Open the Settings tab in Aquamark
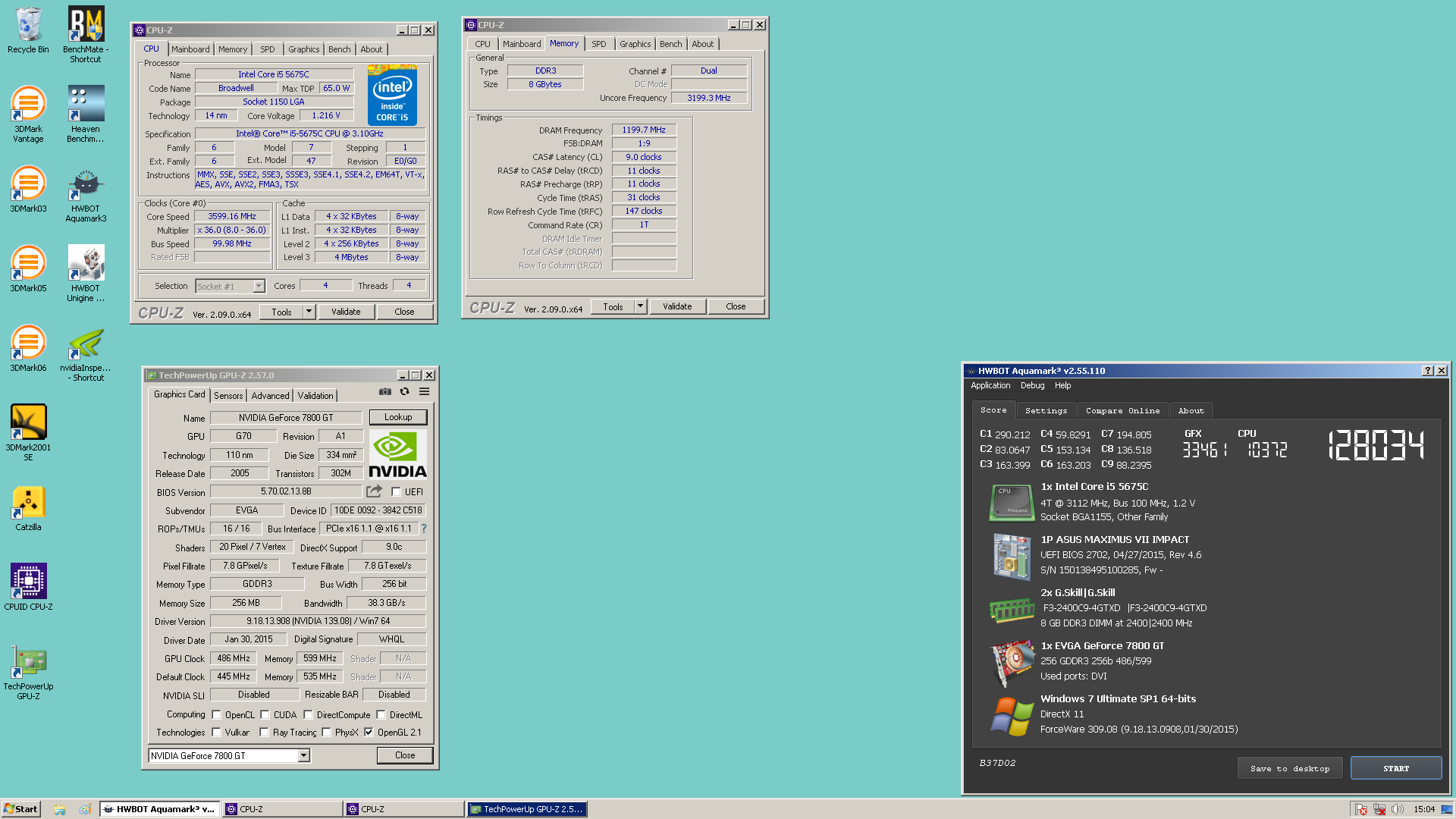 (1046, 410)
